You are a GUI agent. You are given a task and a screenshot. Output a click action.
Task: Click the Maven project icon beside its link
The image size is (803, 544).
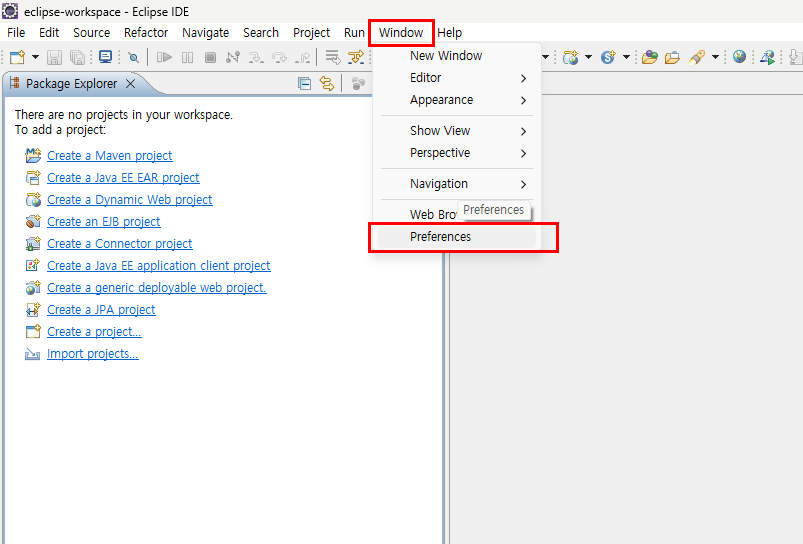pos(33,155)
